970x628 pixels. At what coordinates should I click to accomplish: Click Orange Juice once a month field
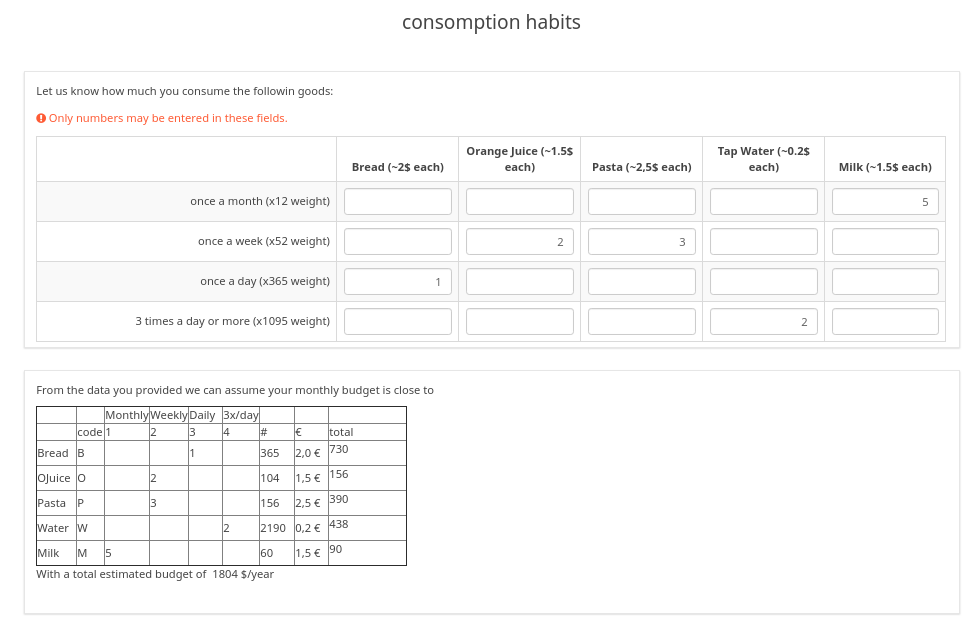click(x=520, y=201)
